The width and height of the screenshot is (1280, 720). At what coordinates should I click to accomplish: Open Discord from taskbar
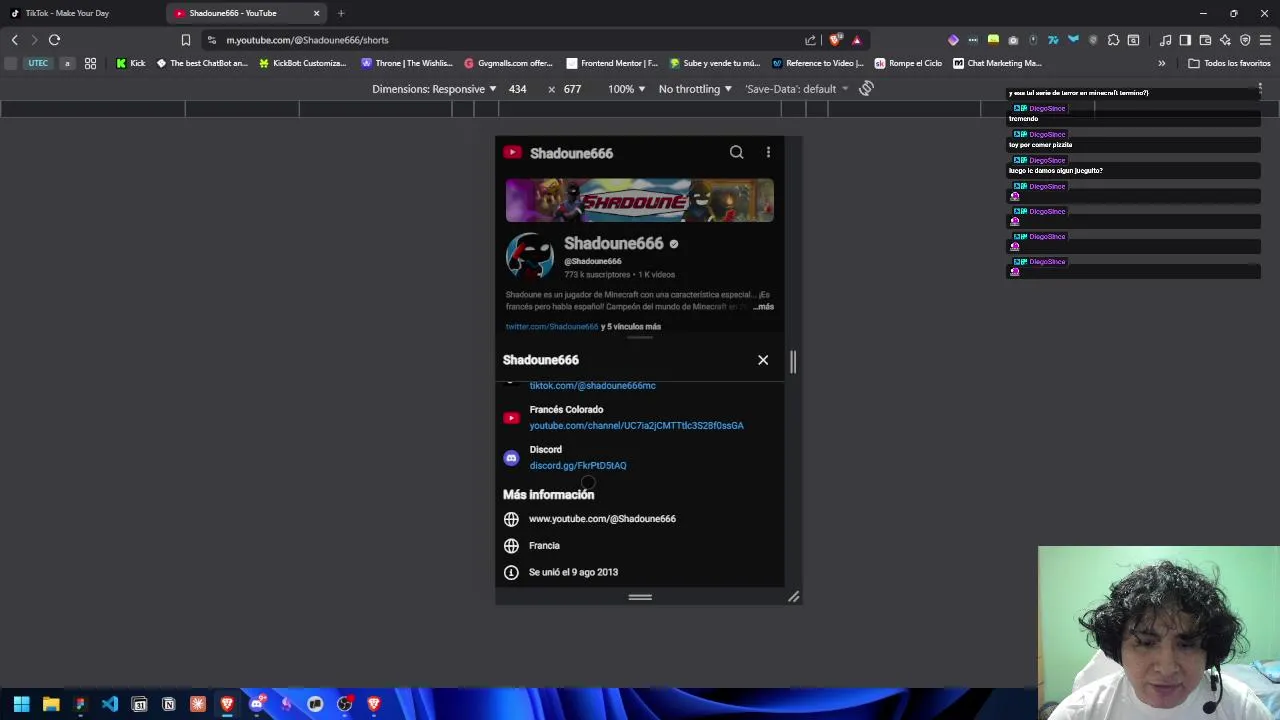pyautogui.click(x=256, y=704)
